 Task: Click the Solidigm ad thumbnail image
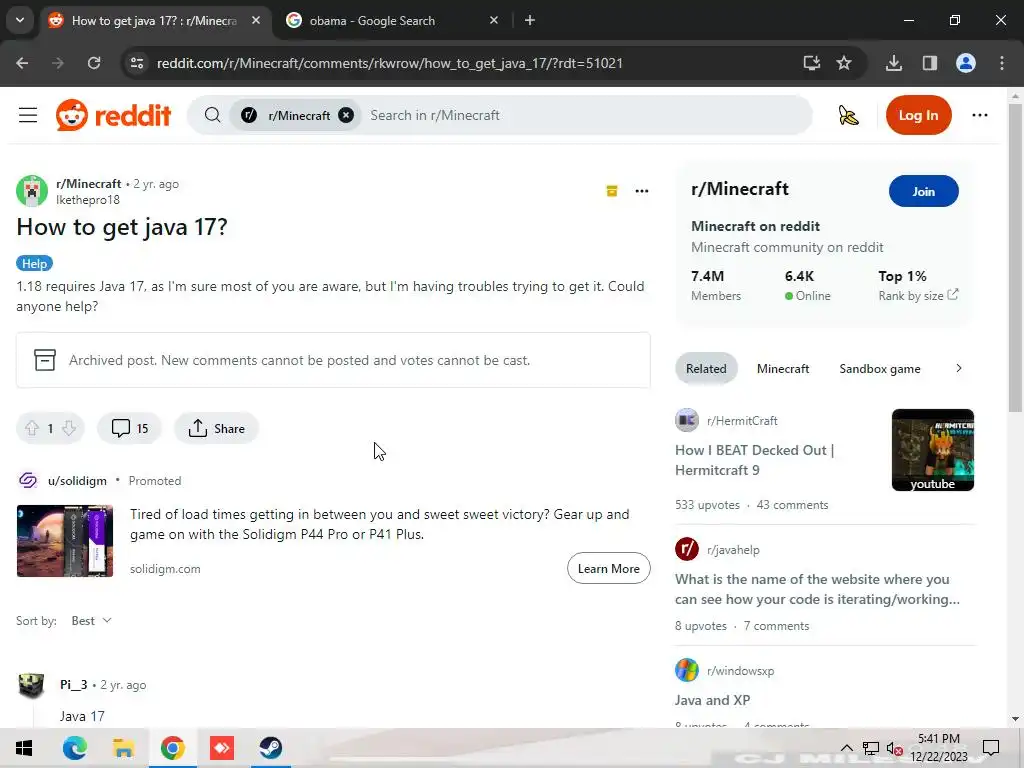tap(65, 541)
